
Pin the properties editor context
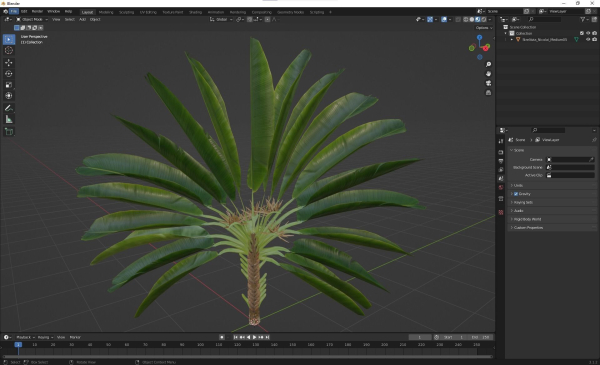coord(594,140)
